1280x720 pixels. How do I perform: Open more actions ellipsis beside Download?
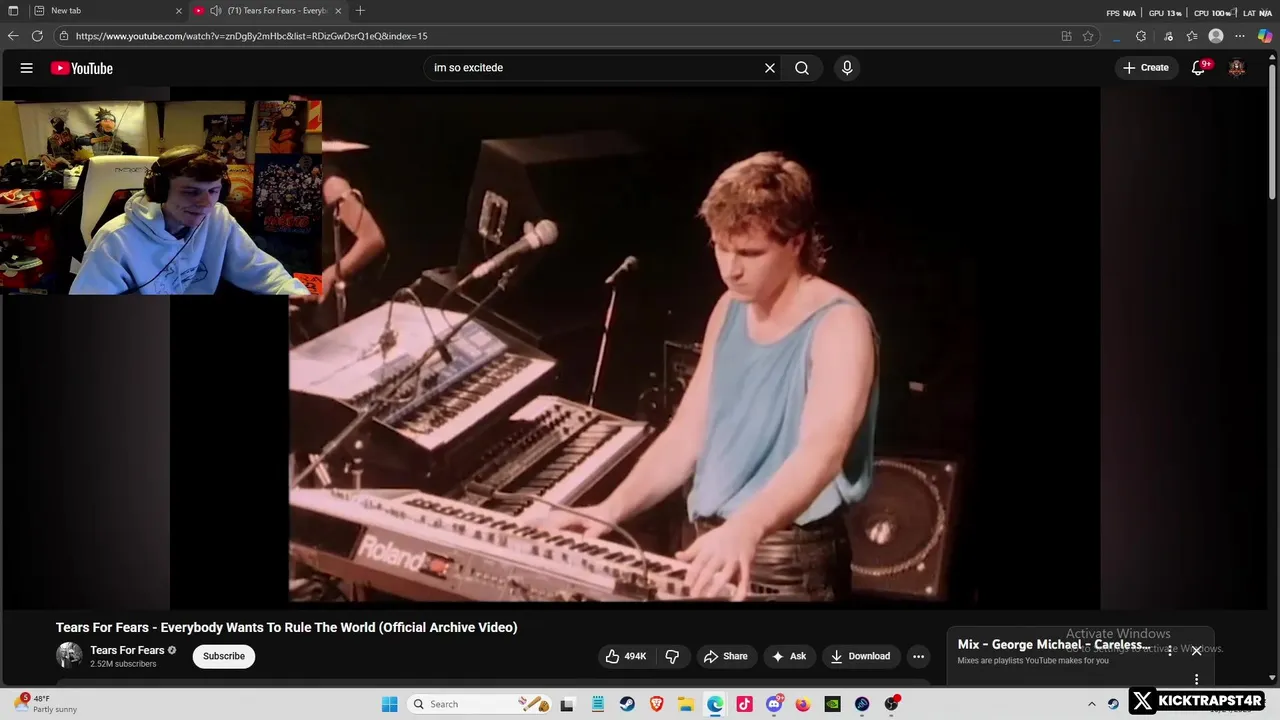pyautogui.click(x=918, y=656)
